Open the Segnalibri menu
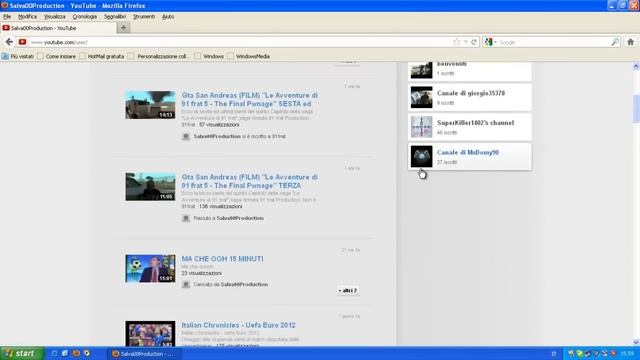Image resolution: width=640 pixels, height=360 pixels. click(115, 17)
